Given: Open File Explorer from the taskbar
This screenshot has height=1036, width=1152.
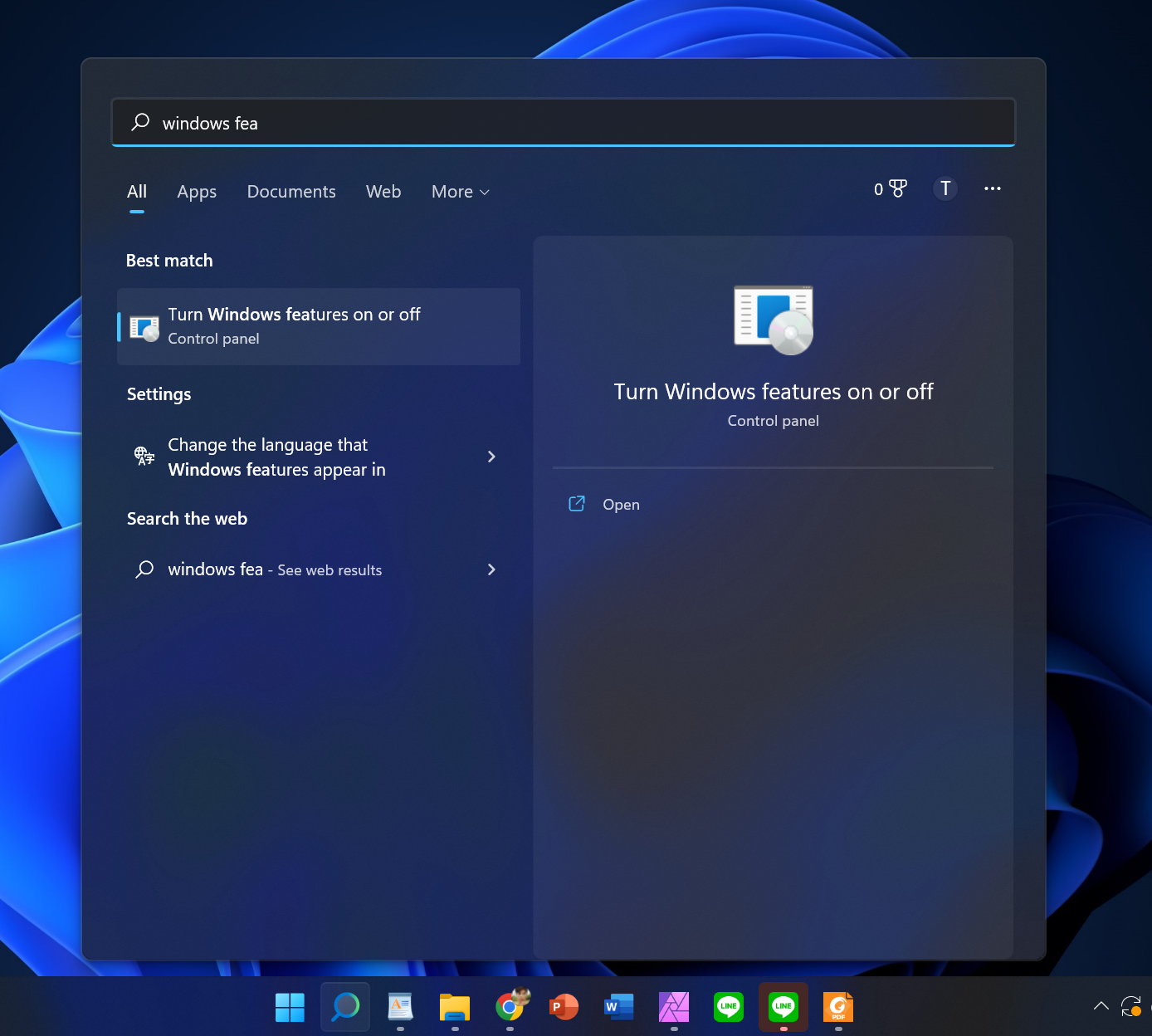Looking at the screenshot, I should coord(455,1007).
